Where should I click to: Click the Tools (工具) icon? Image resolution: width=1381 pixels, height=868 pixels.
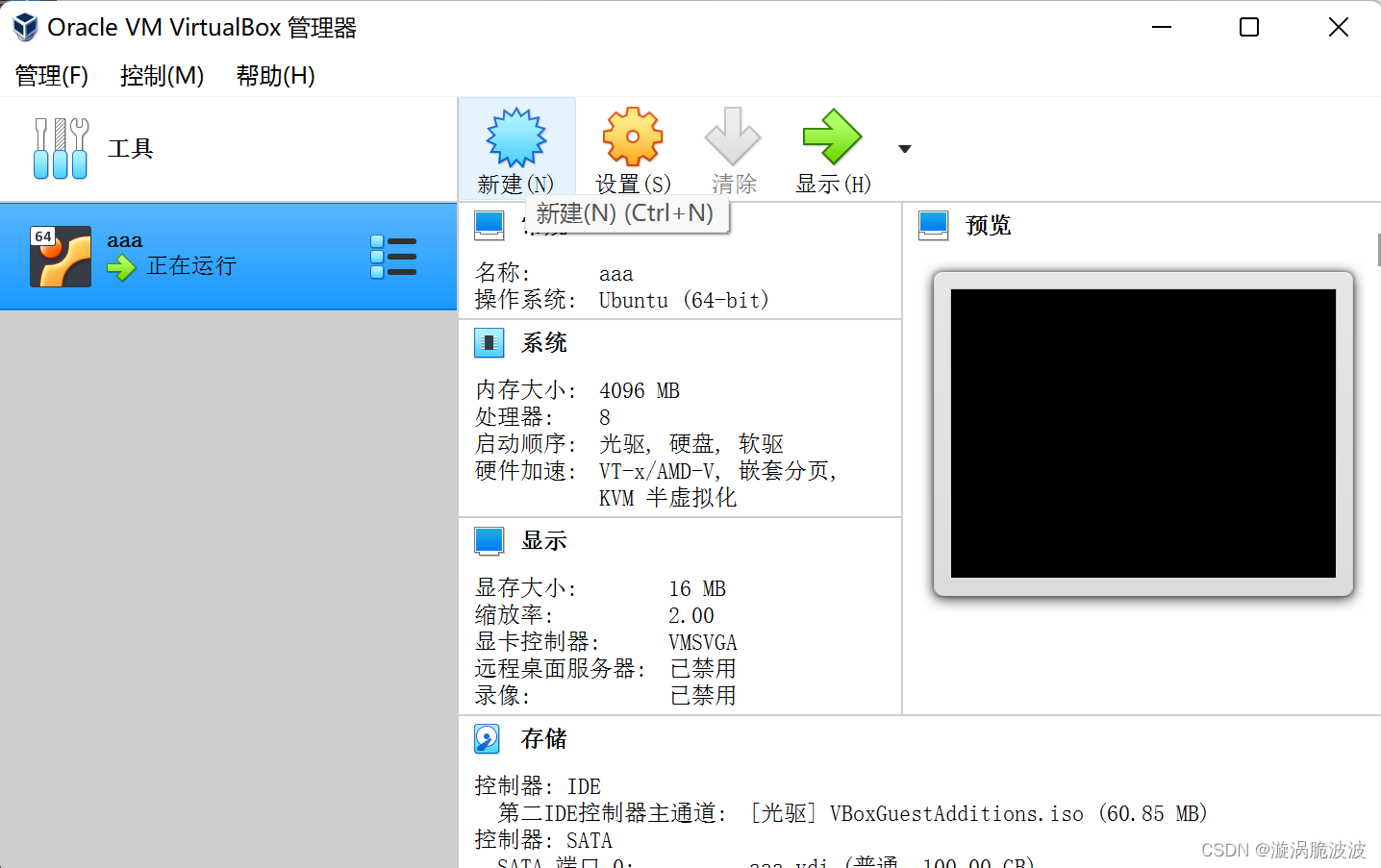click(61, 148)
